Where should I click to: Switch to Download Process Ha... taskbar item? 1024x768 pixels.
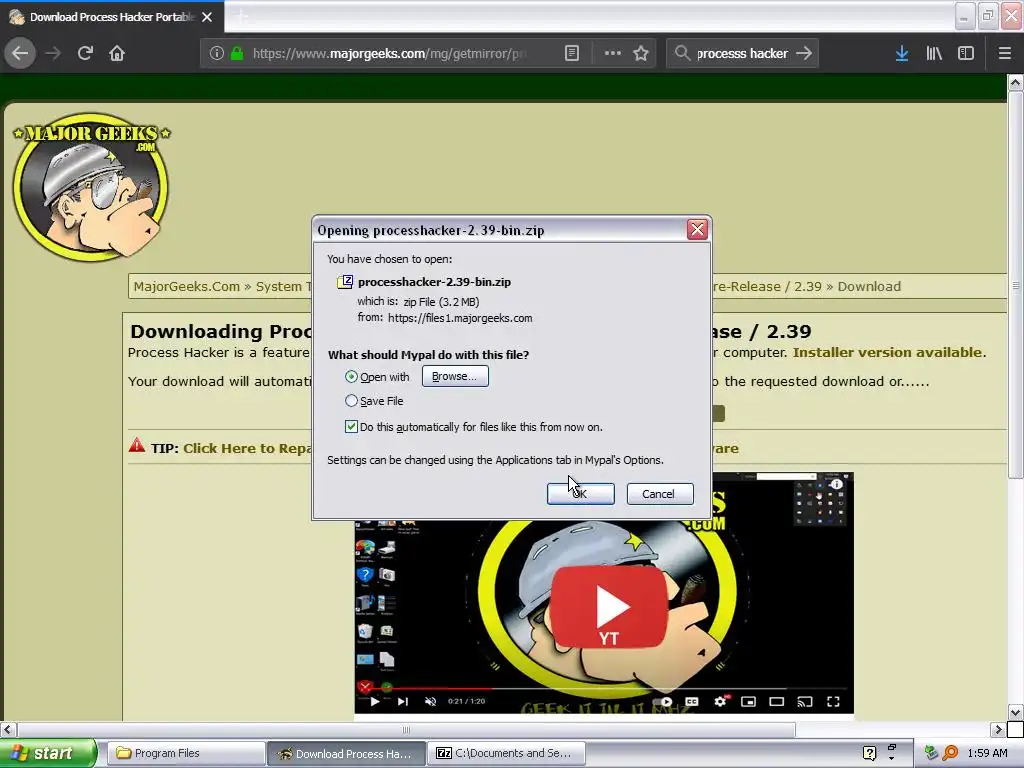(x=346, y=753)
